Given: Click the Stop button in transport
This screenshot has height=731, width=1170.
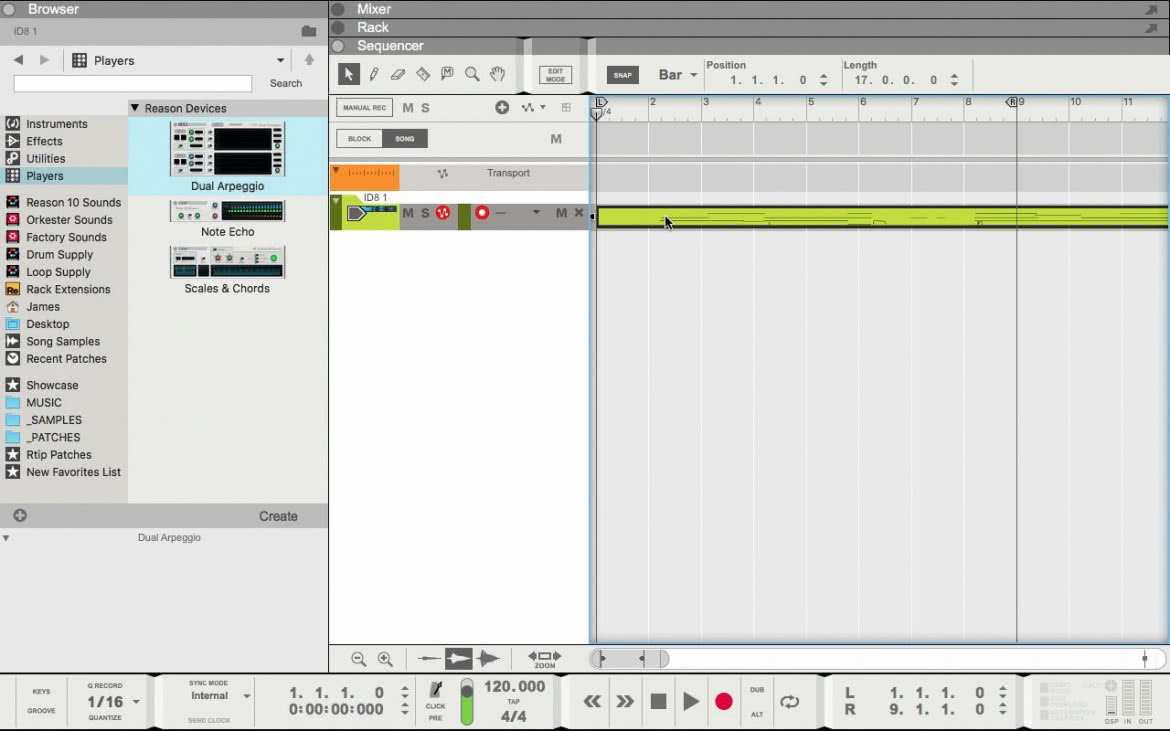Looking at the screenshot, I should (658, 701).
